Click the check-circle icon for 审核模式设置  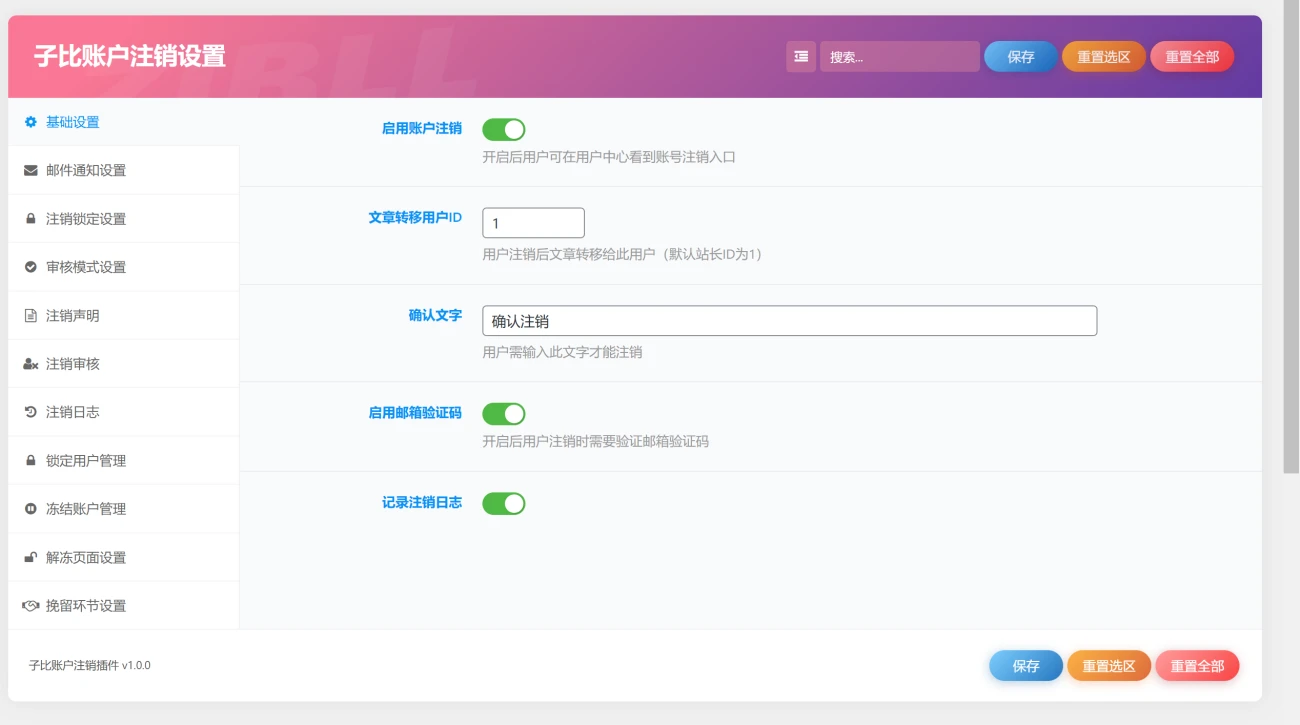30,266
